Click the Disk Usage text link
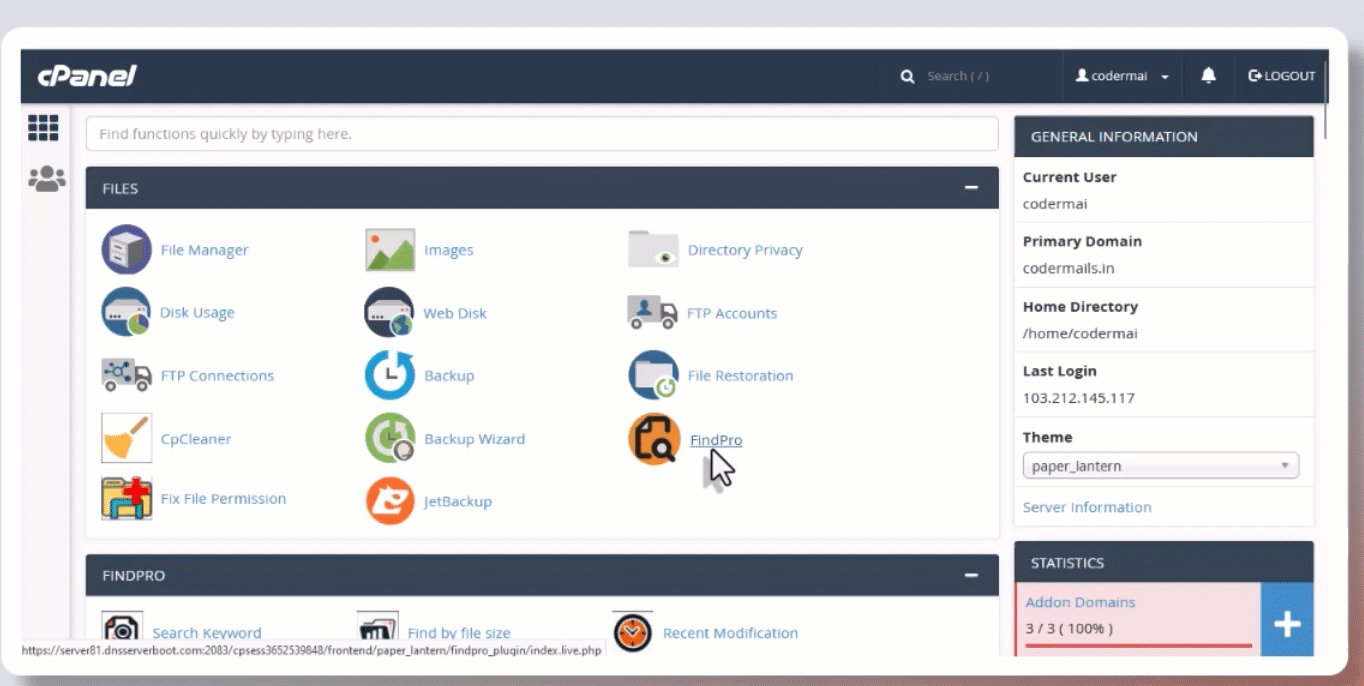The width and height of the screenshot is (1364, 686). pos(197,312)
